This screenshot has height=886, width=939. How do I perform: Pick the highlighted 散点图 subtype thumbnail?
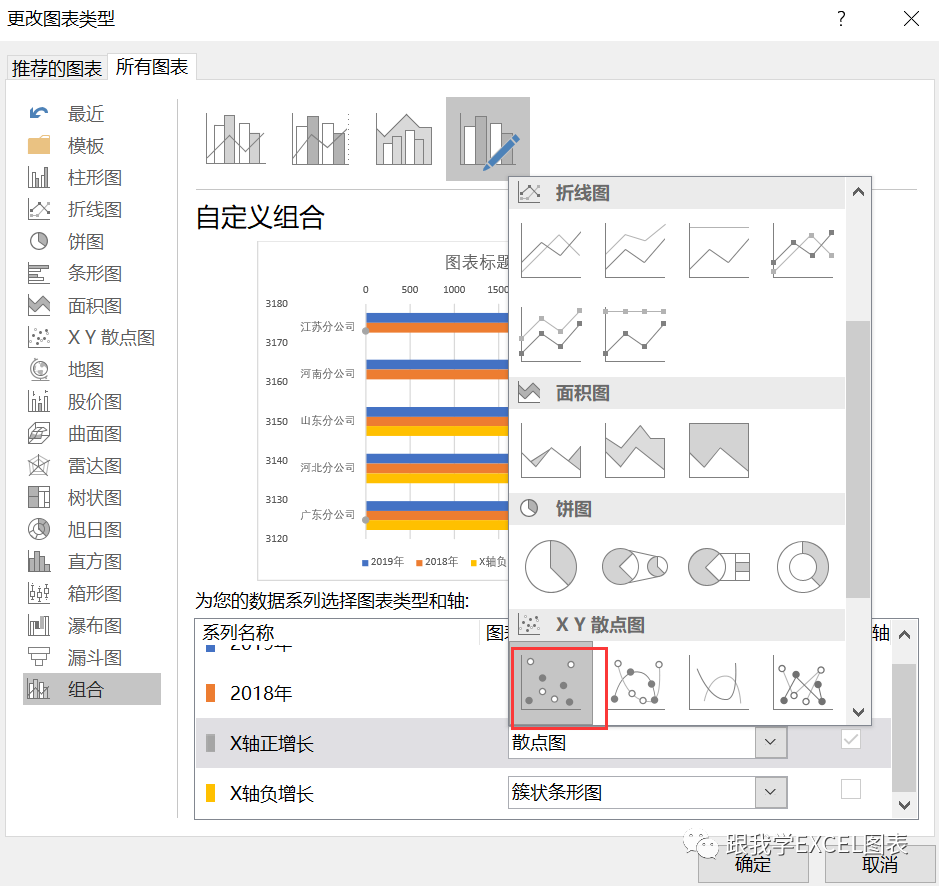point(558,687)
